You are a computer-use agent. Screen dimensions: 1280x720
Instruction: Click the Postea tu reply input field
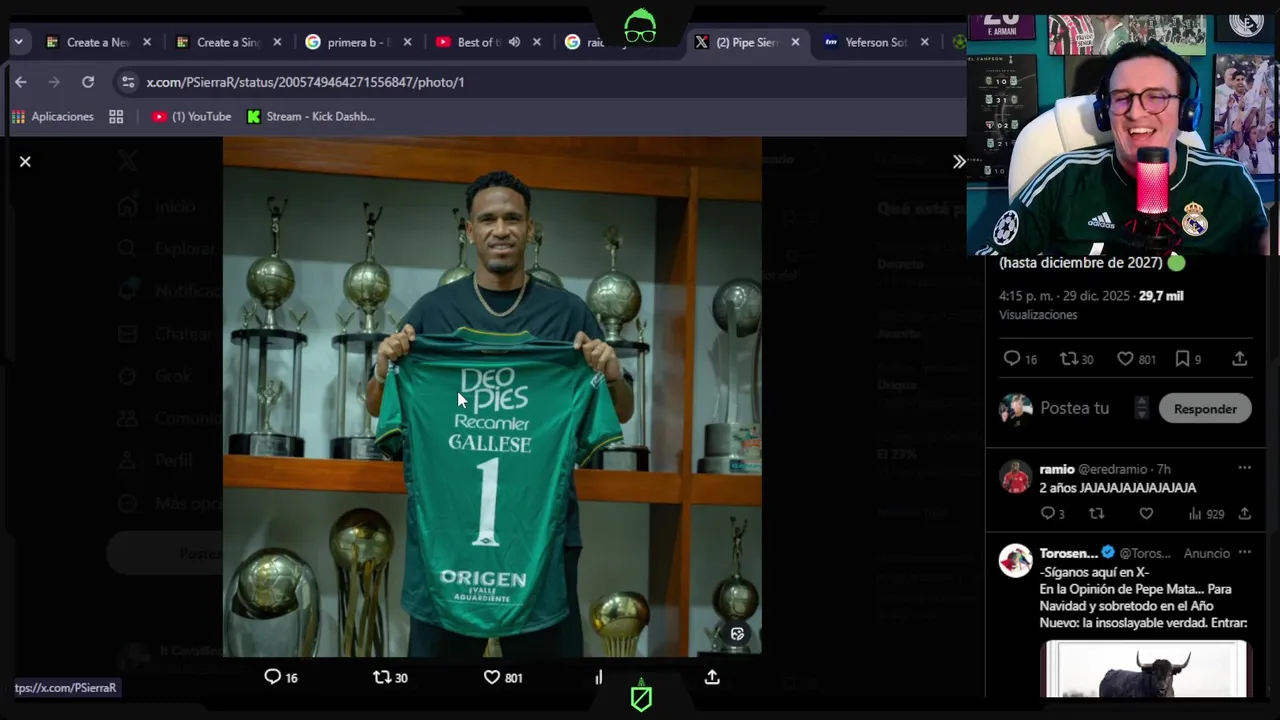[x=1075, y=408]
